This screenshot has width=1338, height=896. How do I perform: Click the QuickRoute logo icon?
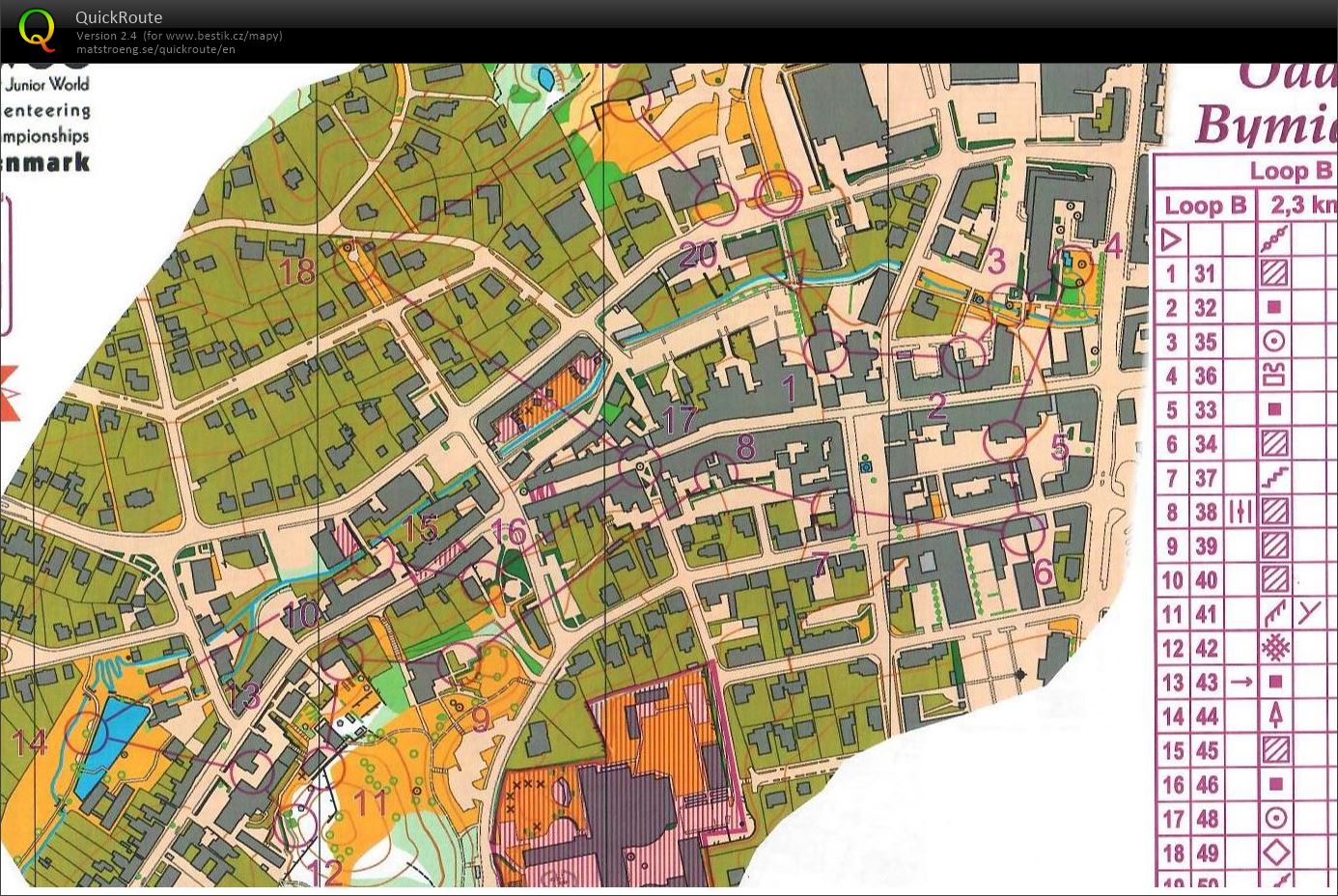38,30
